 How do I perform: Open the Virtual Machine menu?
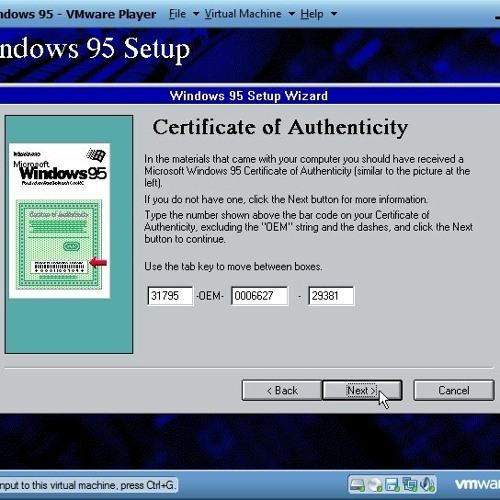[x=243, y=14]
